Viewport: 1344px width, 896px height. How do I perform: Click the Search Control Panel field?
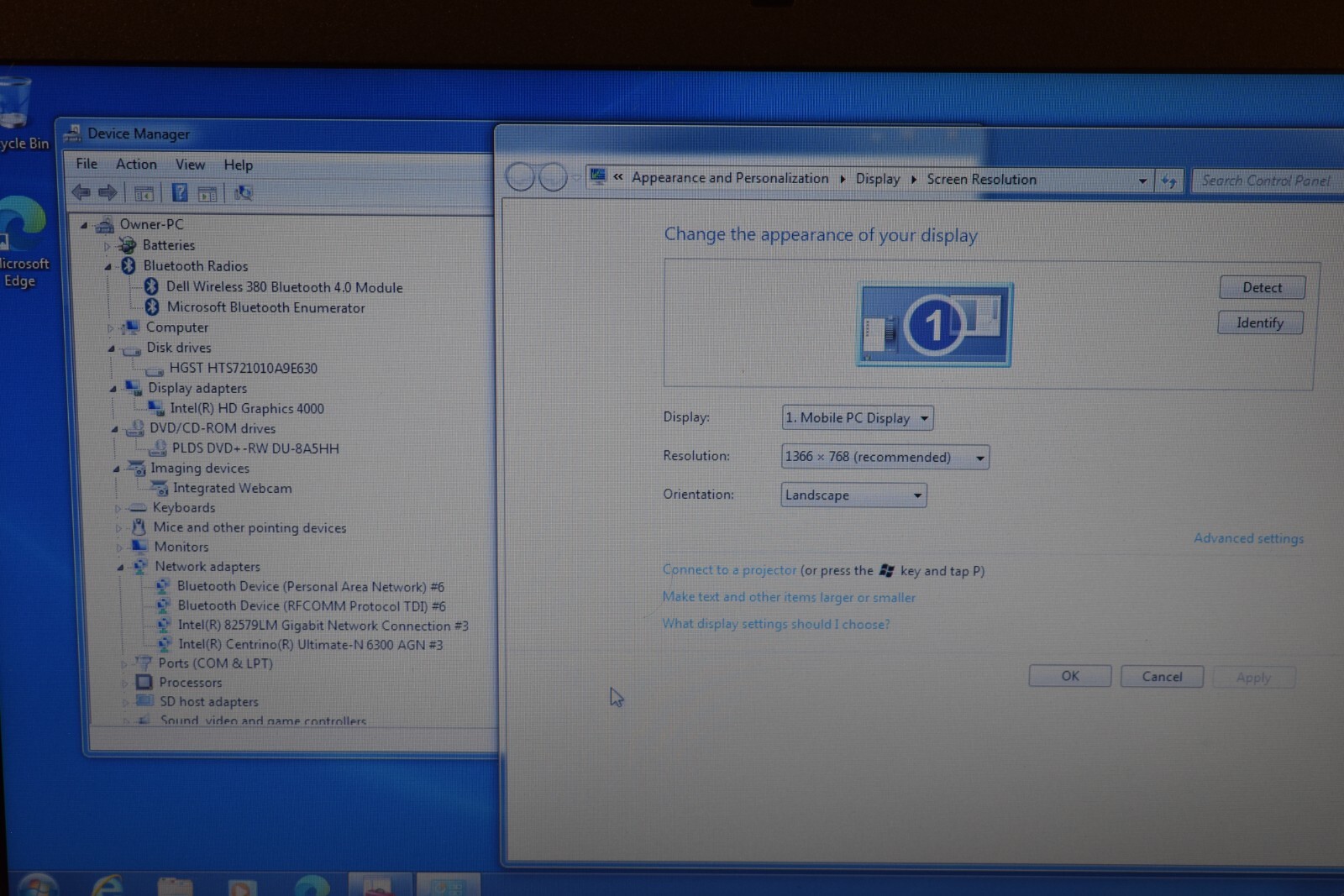pos(1267,181)
